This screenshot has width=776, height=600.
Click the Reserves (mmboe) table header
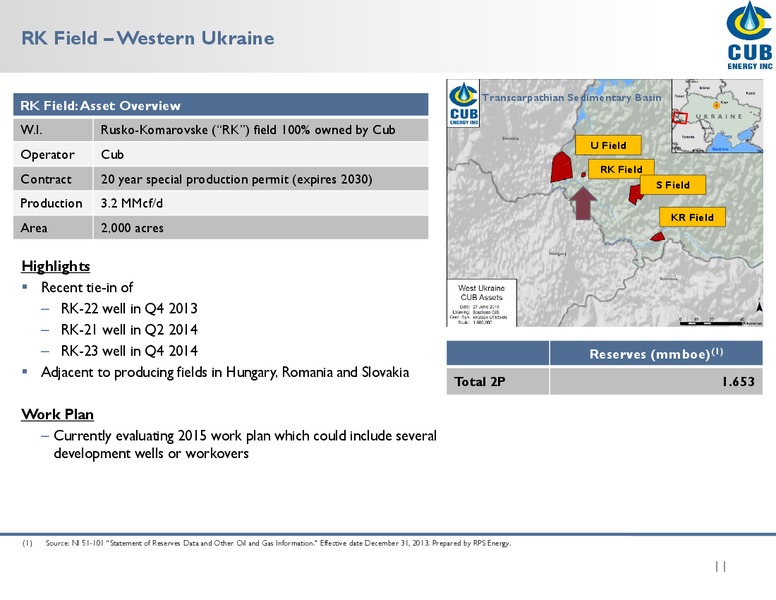pyautogui.click(x=656, y=353)
